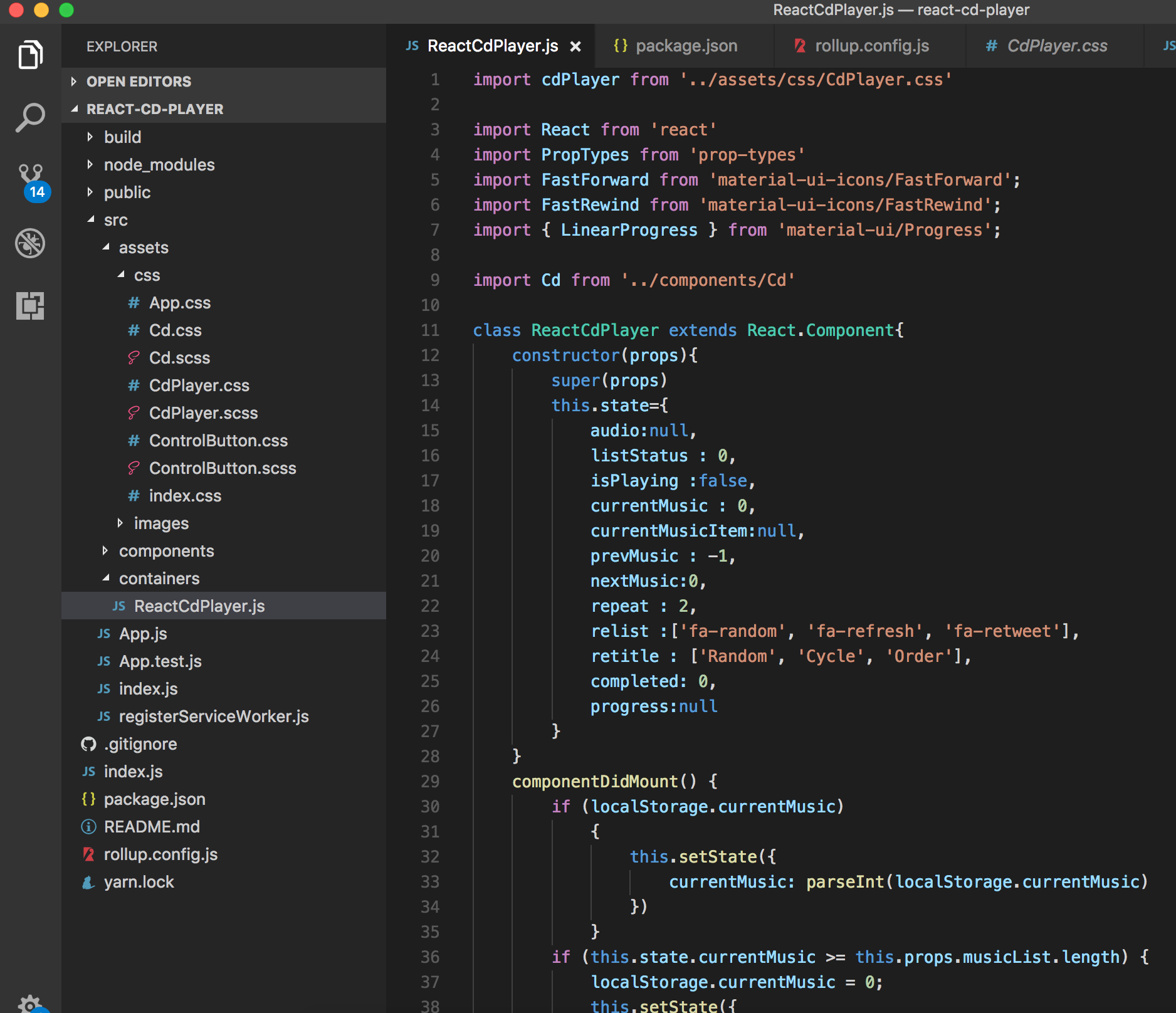The height and width of the screenshot is (1013, 1176).
Task: Expand the OPEN EDITORS section
Action: click(138, 81)
